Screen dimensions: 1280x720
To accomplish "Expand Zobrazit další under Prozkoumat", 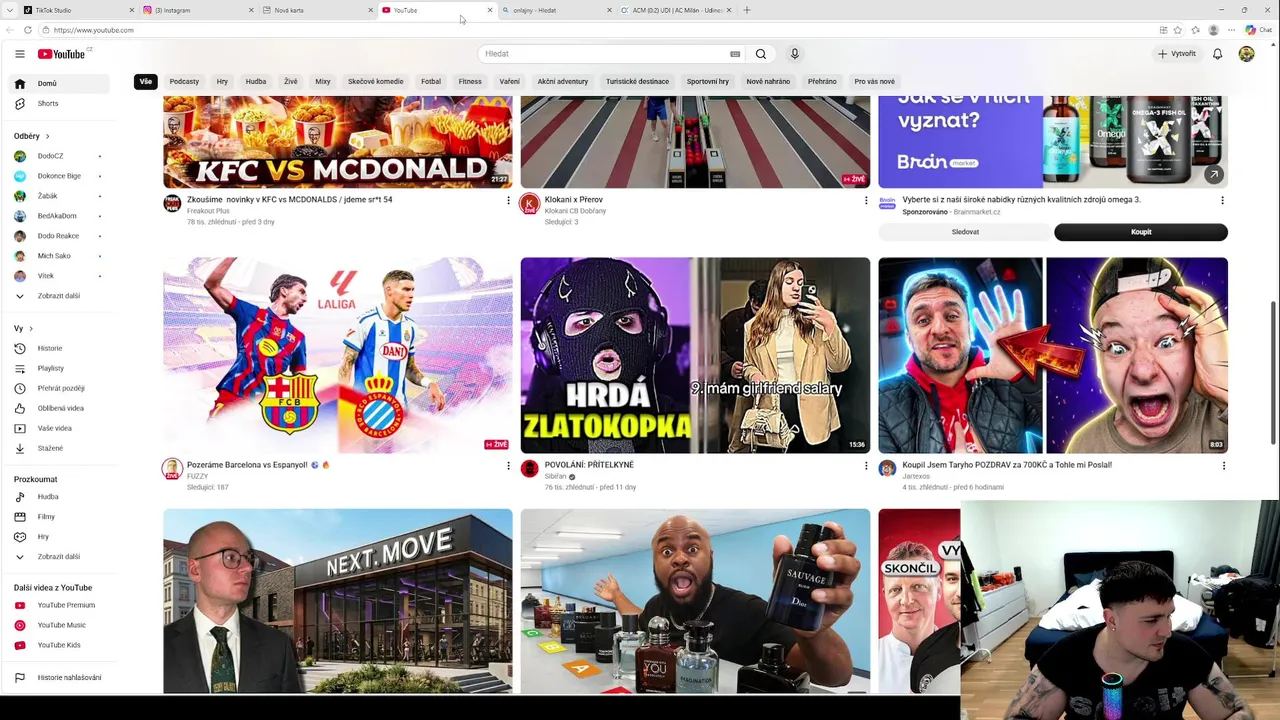I will tap(60, 557).
